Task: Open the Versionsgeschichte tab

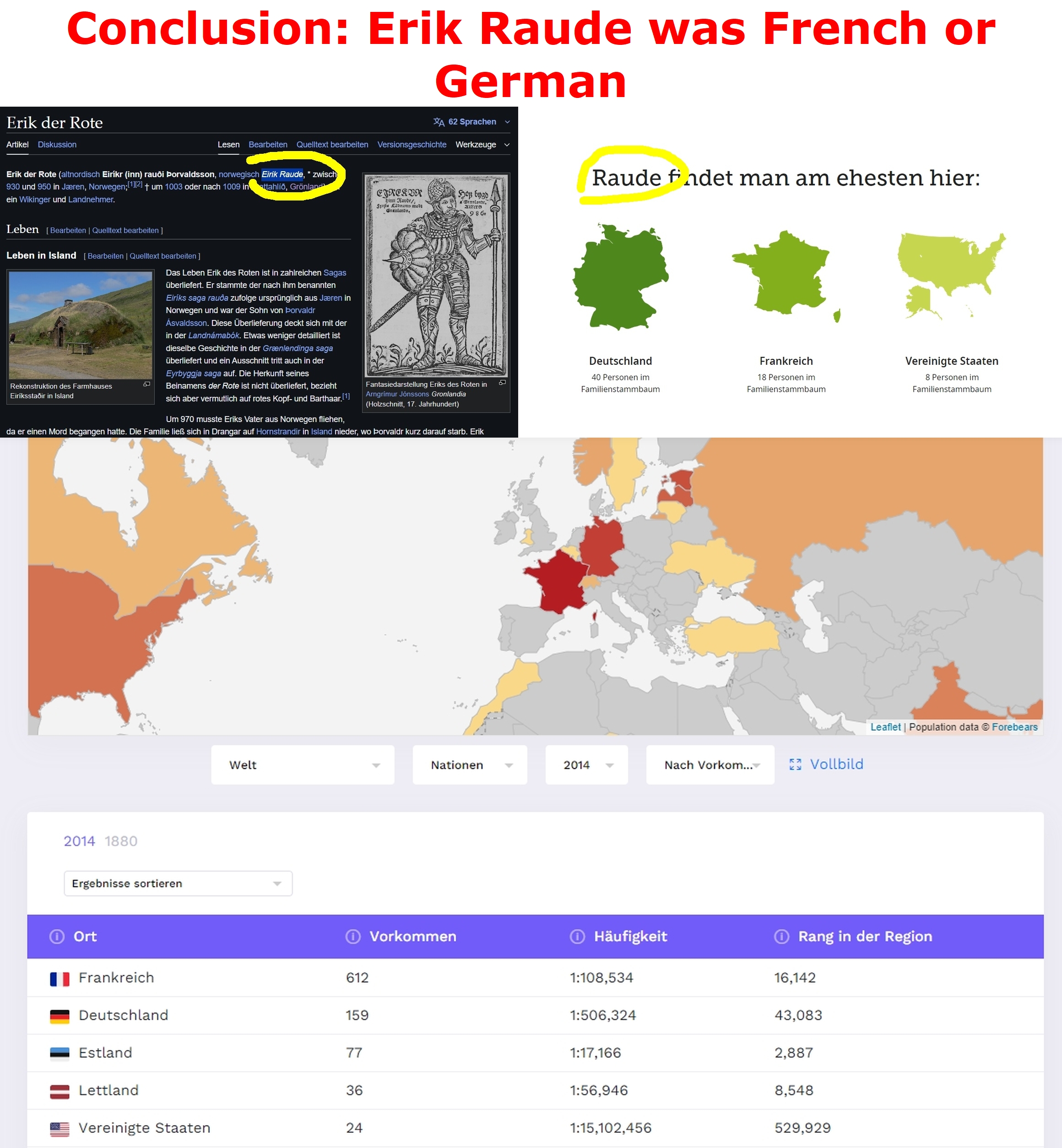Action: click(412, 145)
